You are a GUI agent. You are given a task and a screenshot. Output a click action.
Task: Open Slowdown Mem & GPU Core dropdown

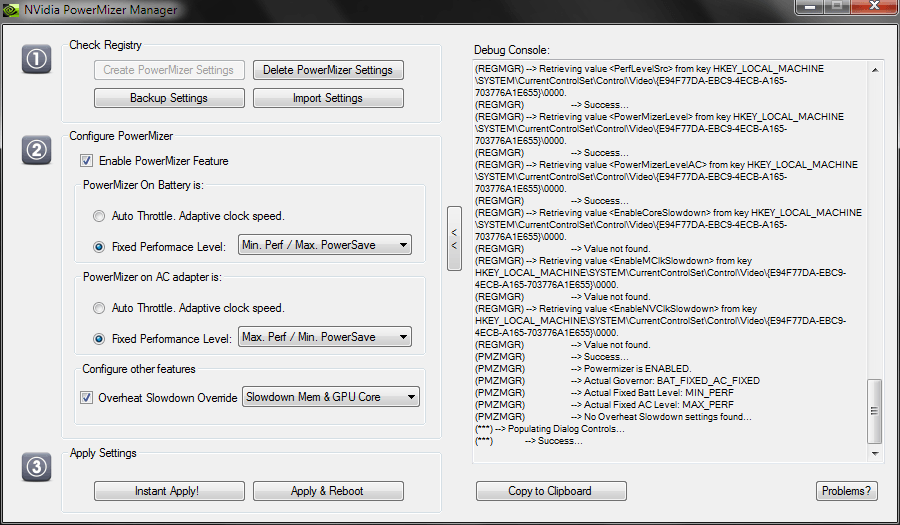click(x=331, y=397)
